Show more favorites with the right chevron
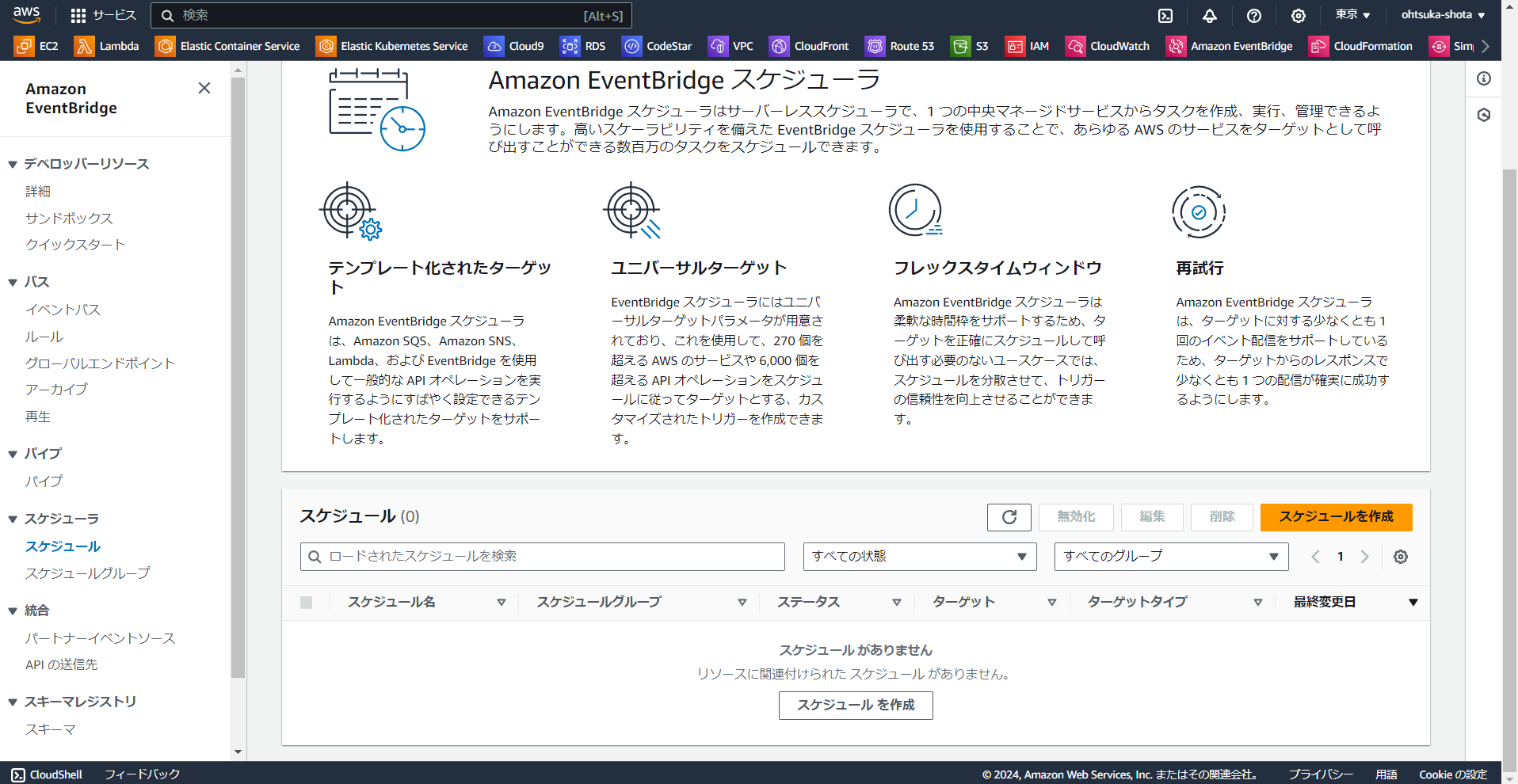Viewport: 1518px width, 784px height. pyautogui.click(x=1486, y=46)
